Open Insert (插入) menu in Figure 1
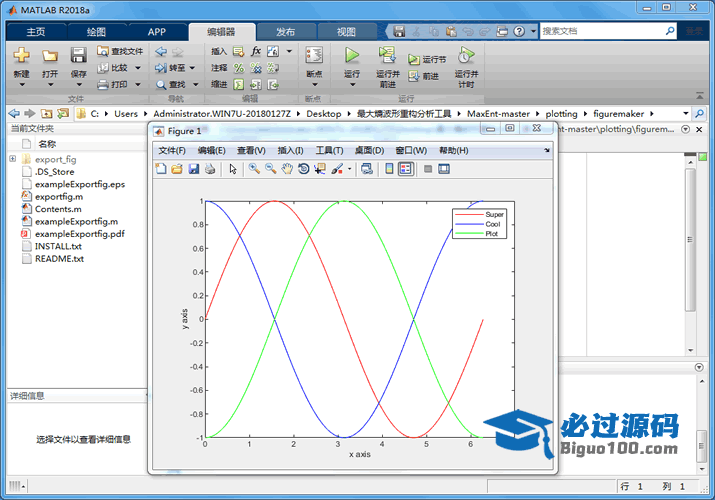The image size is (715, 500). pos(290,150)
